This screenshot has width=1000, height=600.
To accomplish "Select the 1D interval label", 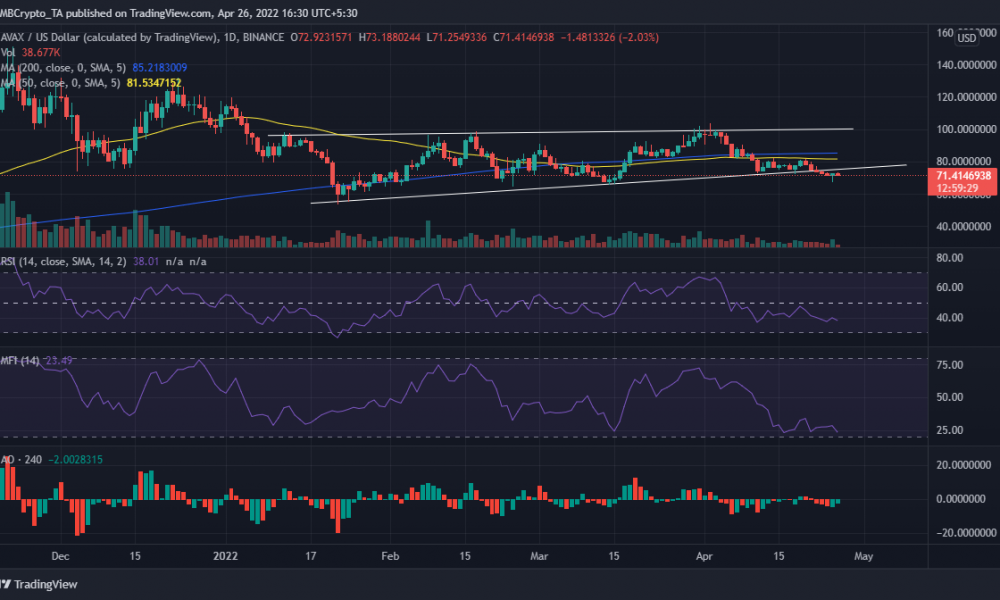I will (230, 38).
